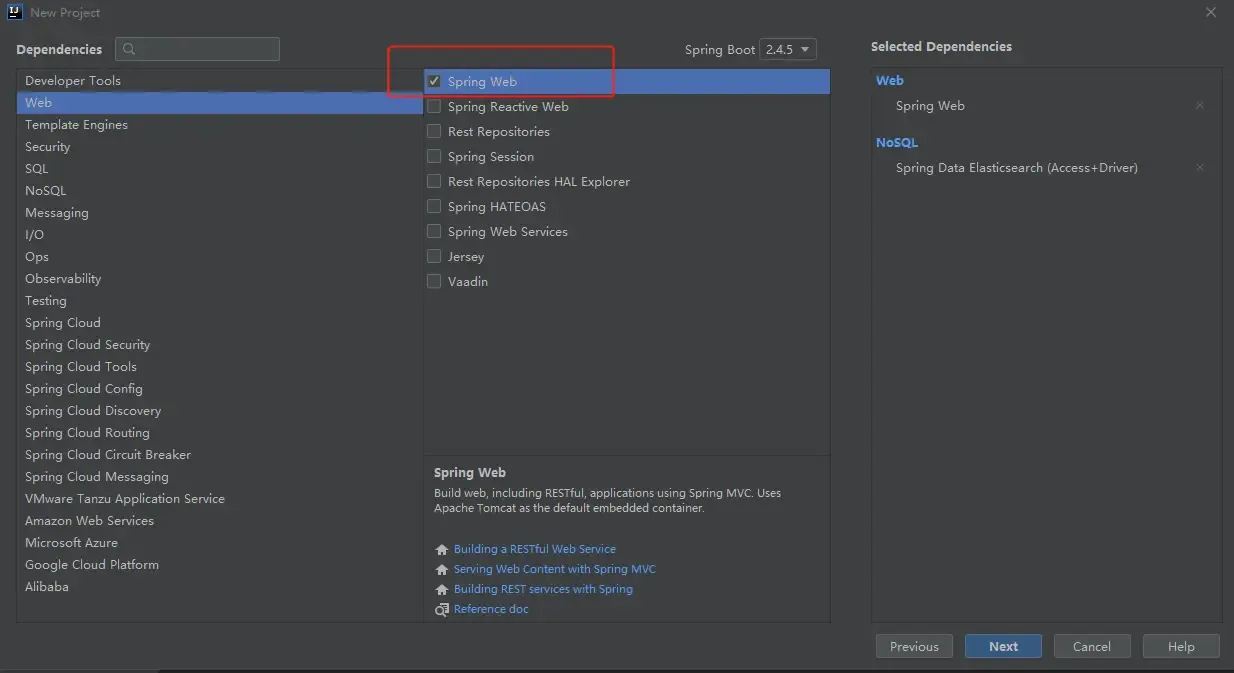The height and width of the screenshot is (673, 1234).
Task: Select the NoSQL category
Action: click(46, 191)
